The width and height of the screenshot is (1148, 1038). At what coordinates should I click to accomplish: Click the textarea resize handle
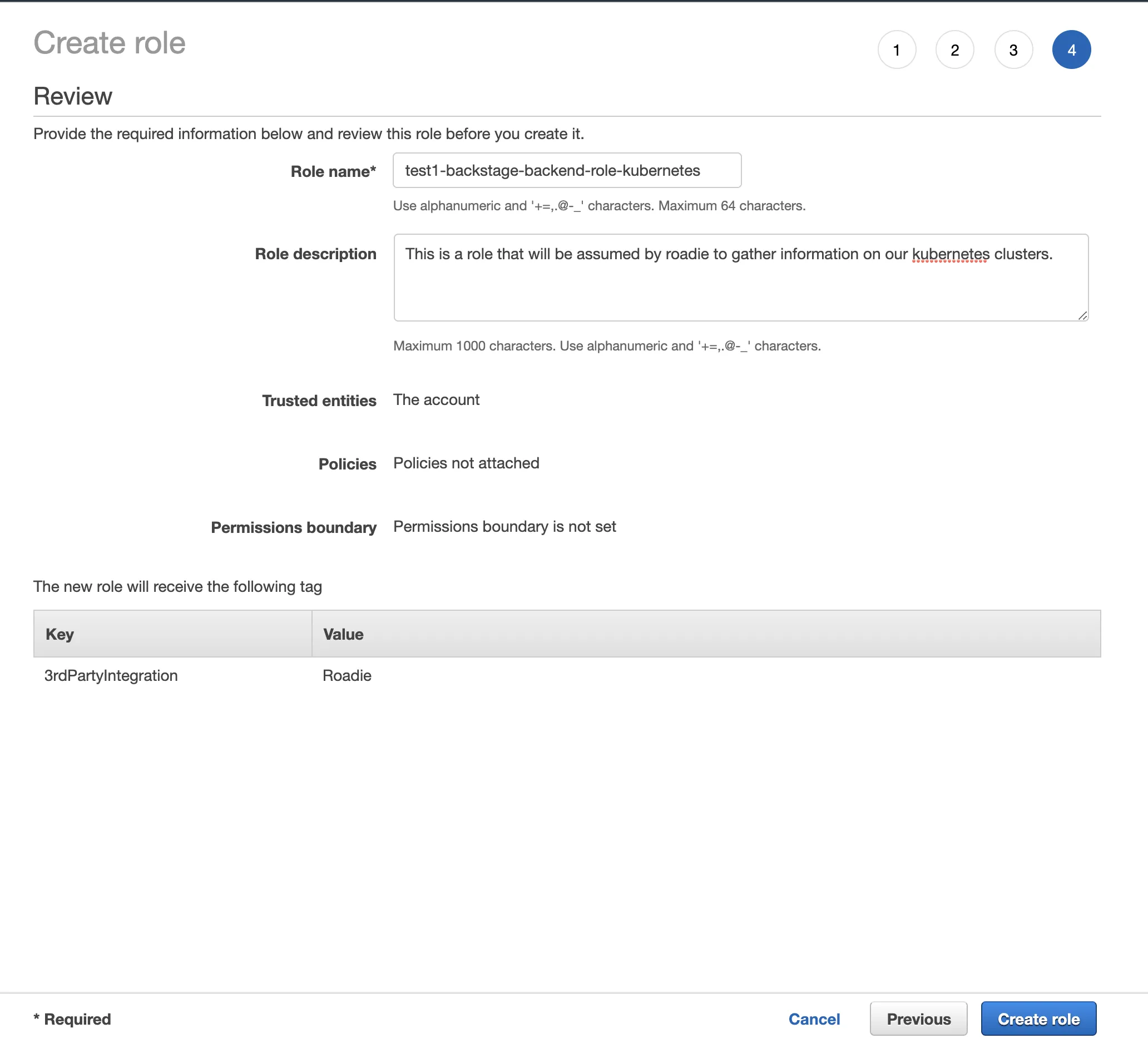click(1082, 317)
